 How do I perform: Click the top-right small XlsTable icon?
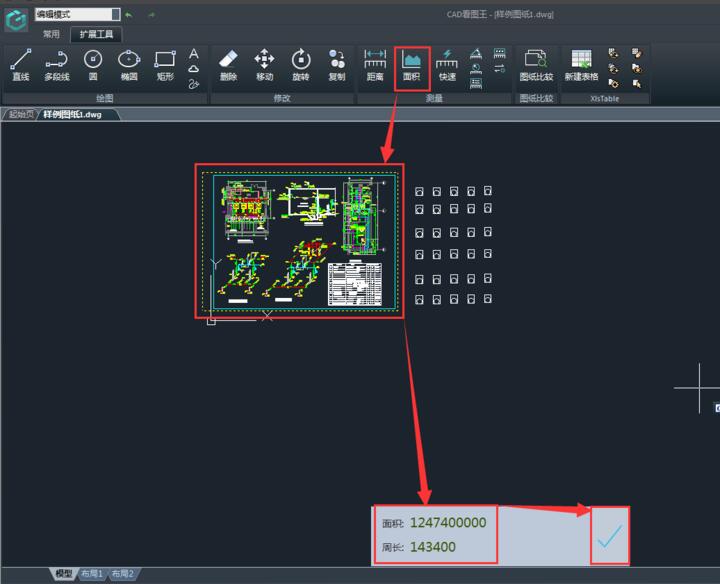click(636, 53)
